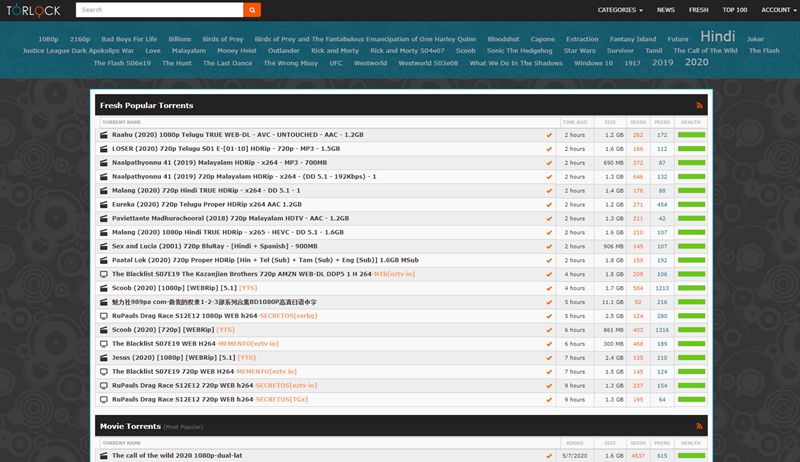Select the What We Do In The Shadows tag
This screenshot has width=800, height=462.
516,63
